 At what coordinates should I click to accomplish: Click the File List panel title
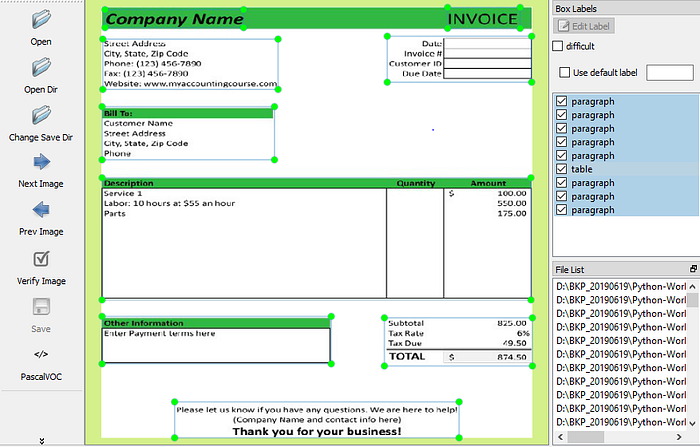coord(570,269)
